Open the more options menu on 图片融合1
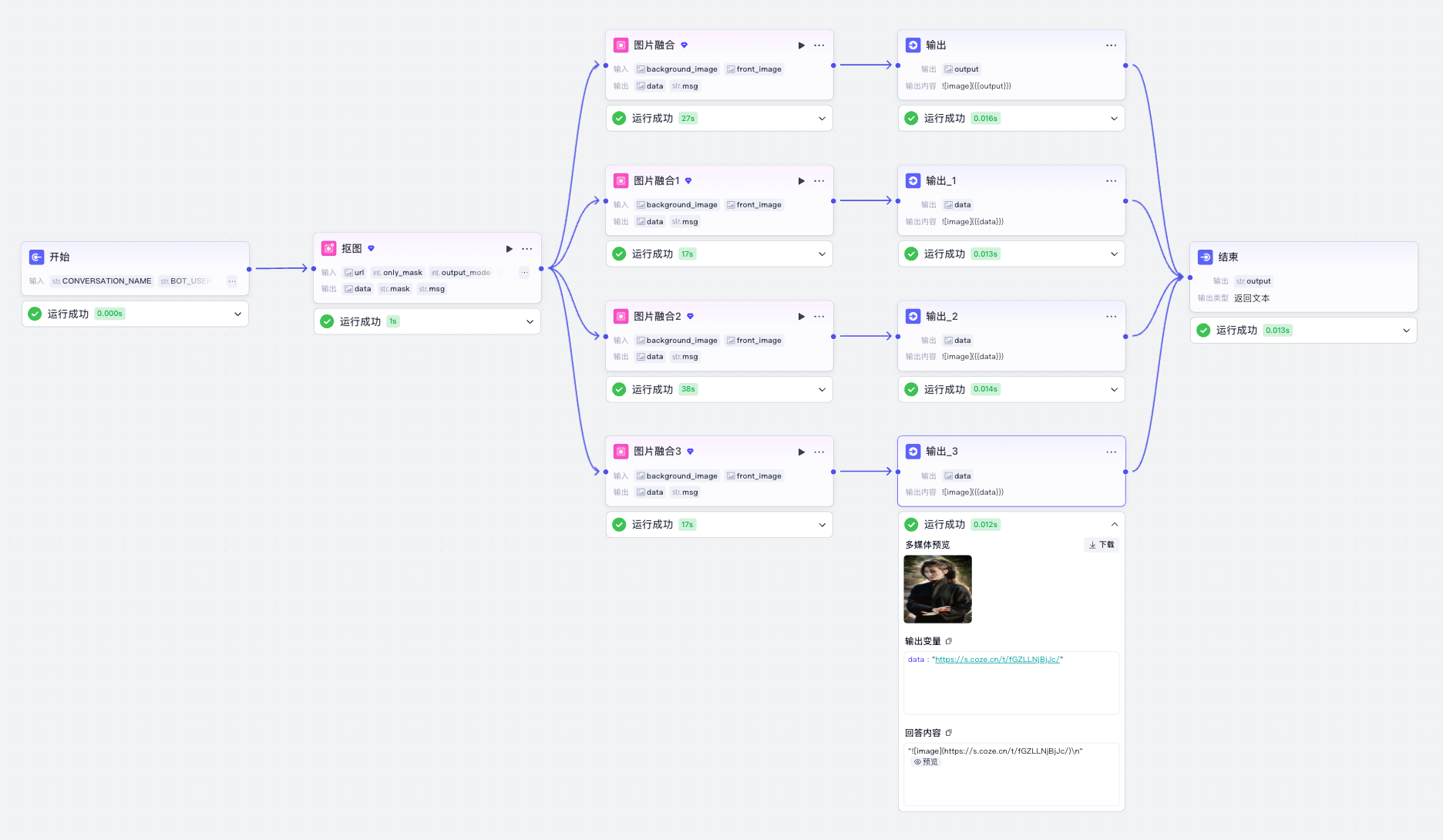 pos(819,181)
